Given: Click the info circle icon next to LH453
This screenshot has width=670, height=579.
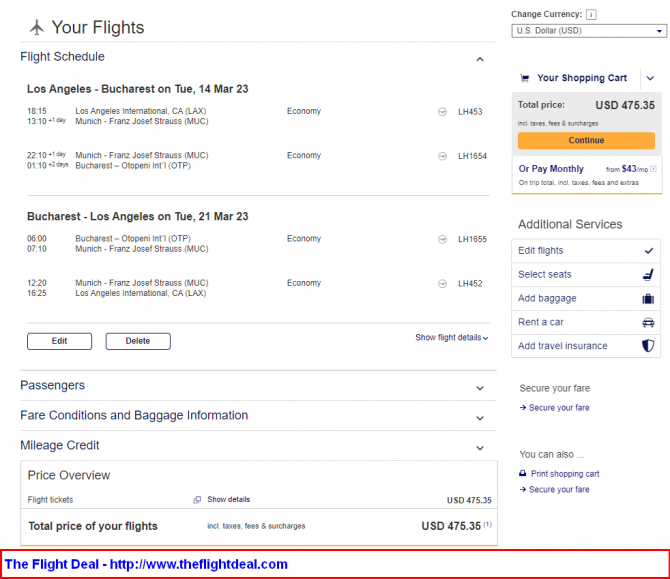Looking at the screenshot, I should (x=442, y=112).
